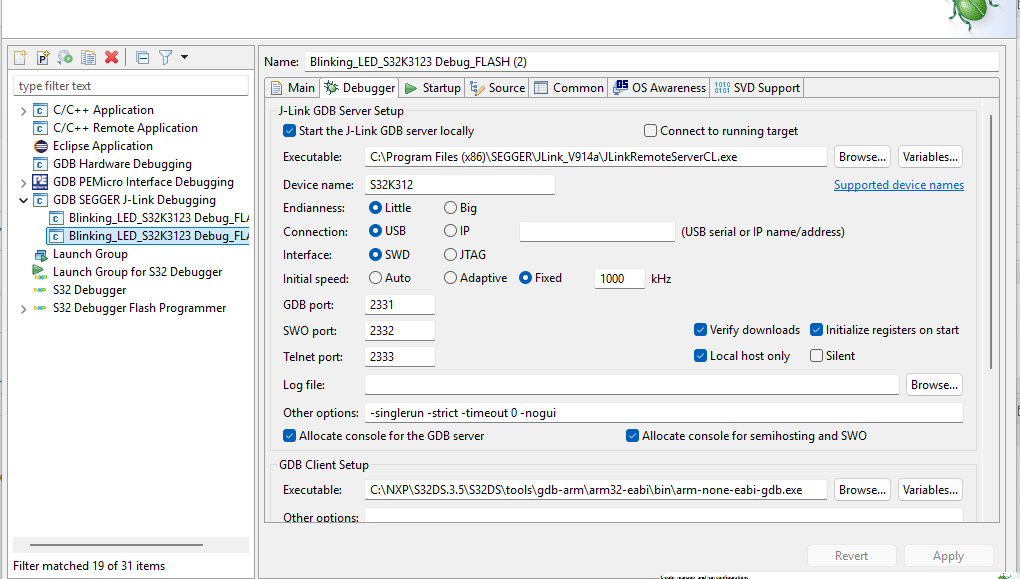
Task: Select Launch Group icon
Action: (40, 254)
